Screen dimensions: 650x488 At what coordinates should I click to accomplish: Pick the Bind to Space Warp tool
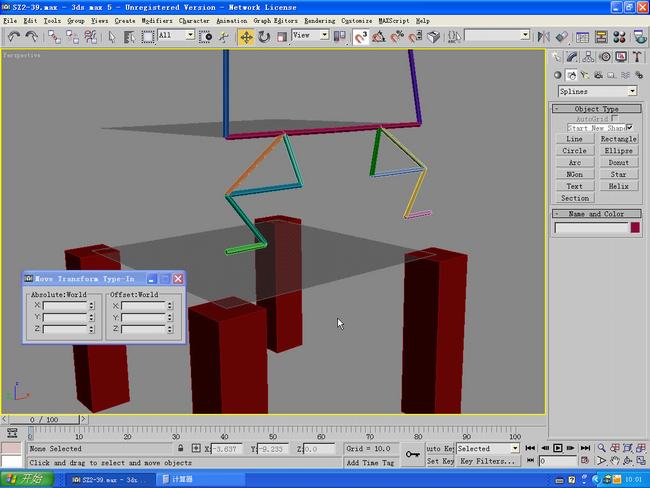90,37
